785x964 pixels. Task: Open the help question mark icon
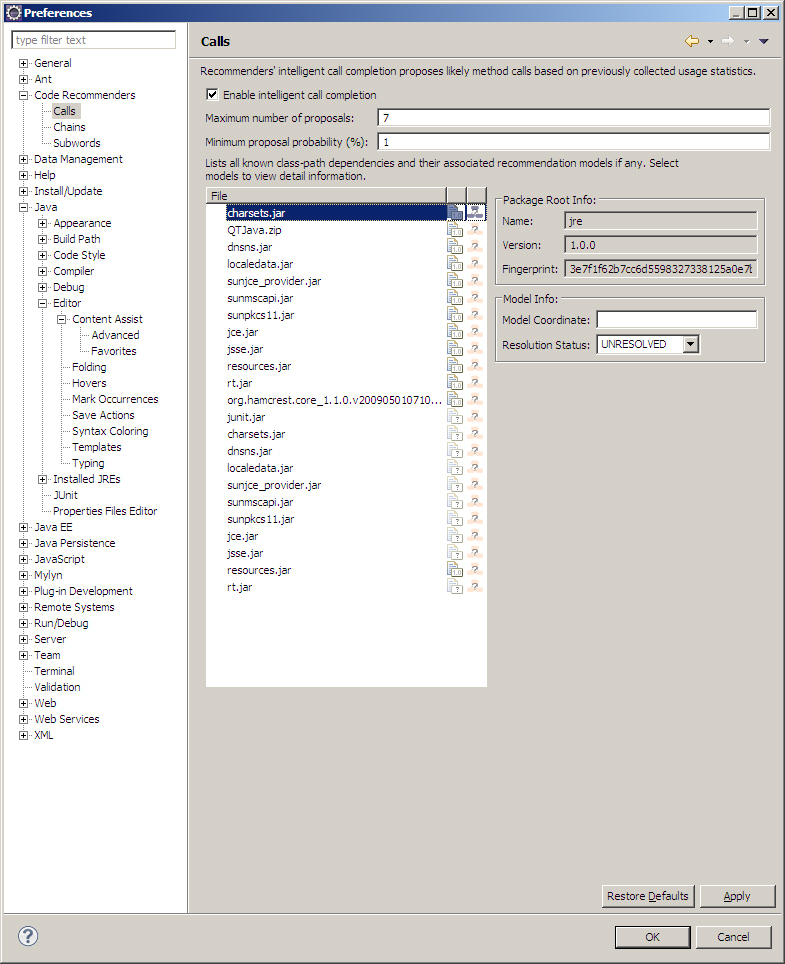tap(28, 936)
